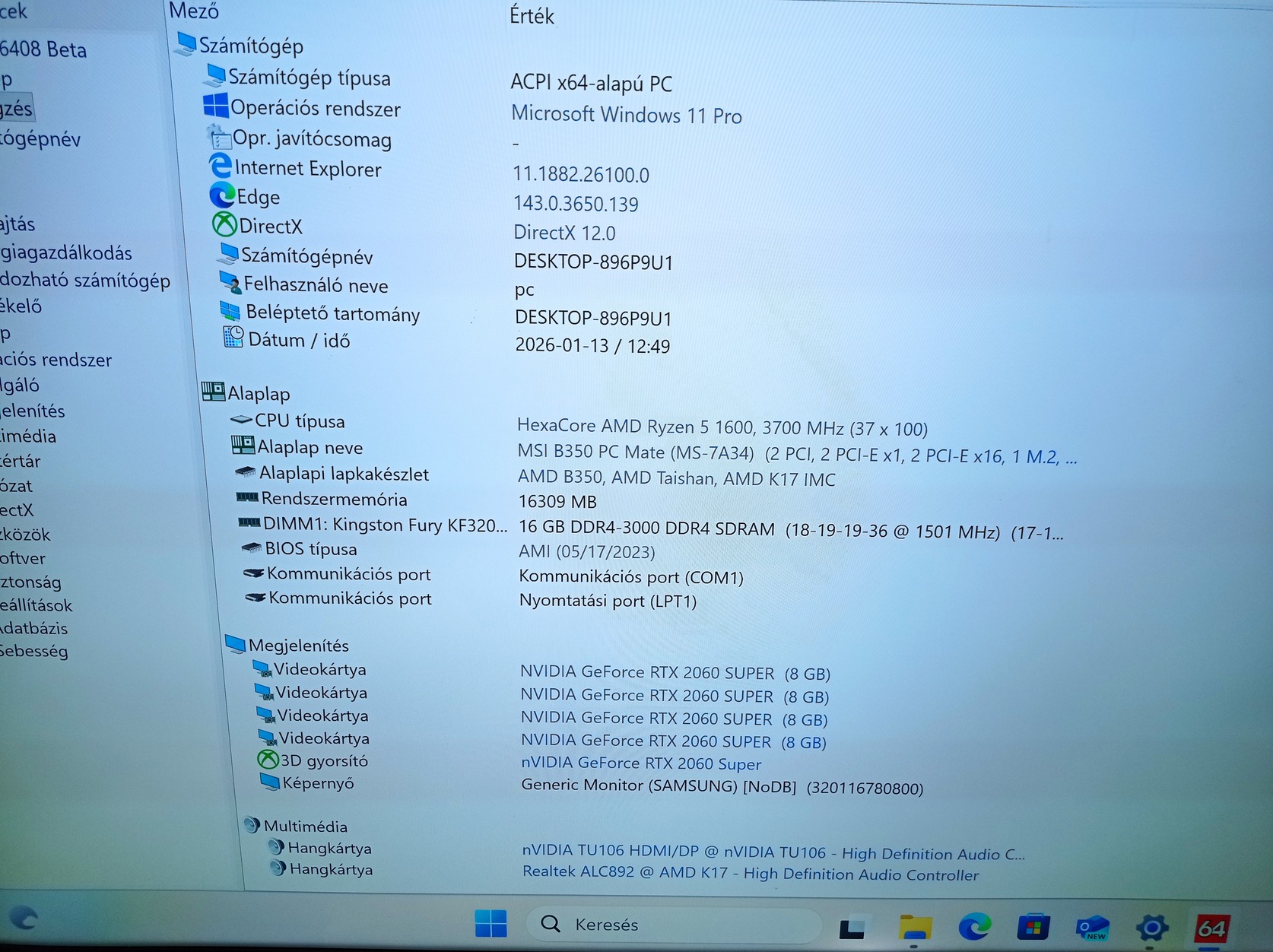Image resolution: width=1273 pixels, height=952 pixels.
Task: Click the Hangkártya icon on the Realtek ALC892 row
Action: click(278, 868)
